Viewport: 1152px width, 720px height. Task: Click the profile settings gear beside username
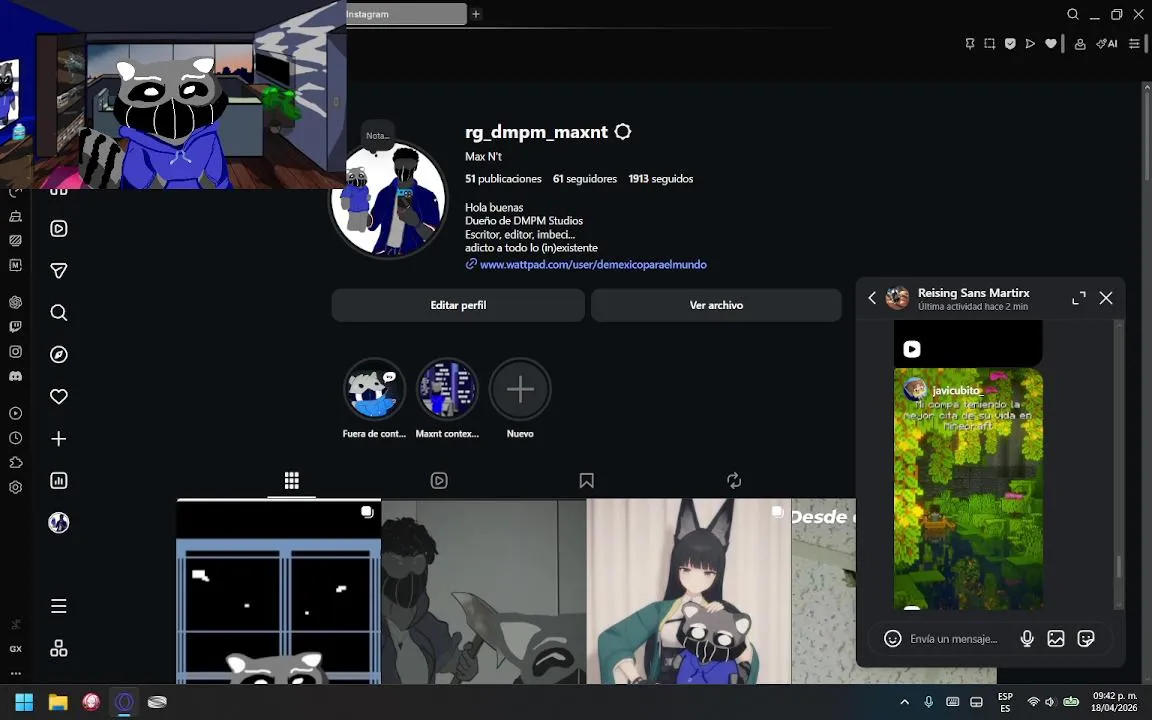click(x=622, y=132)
